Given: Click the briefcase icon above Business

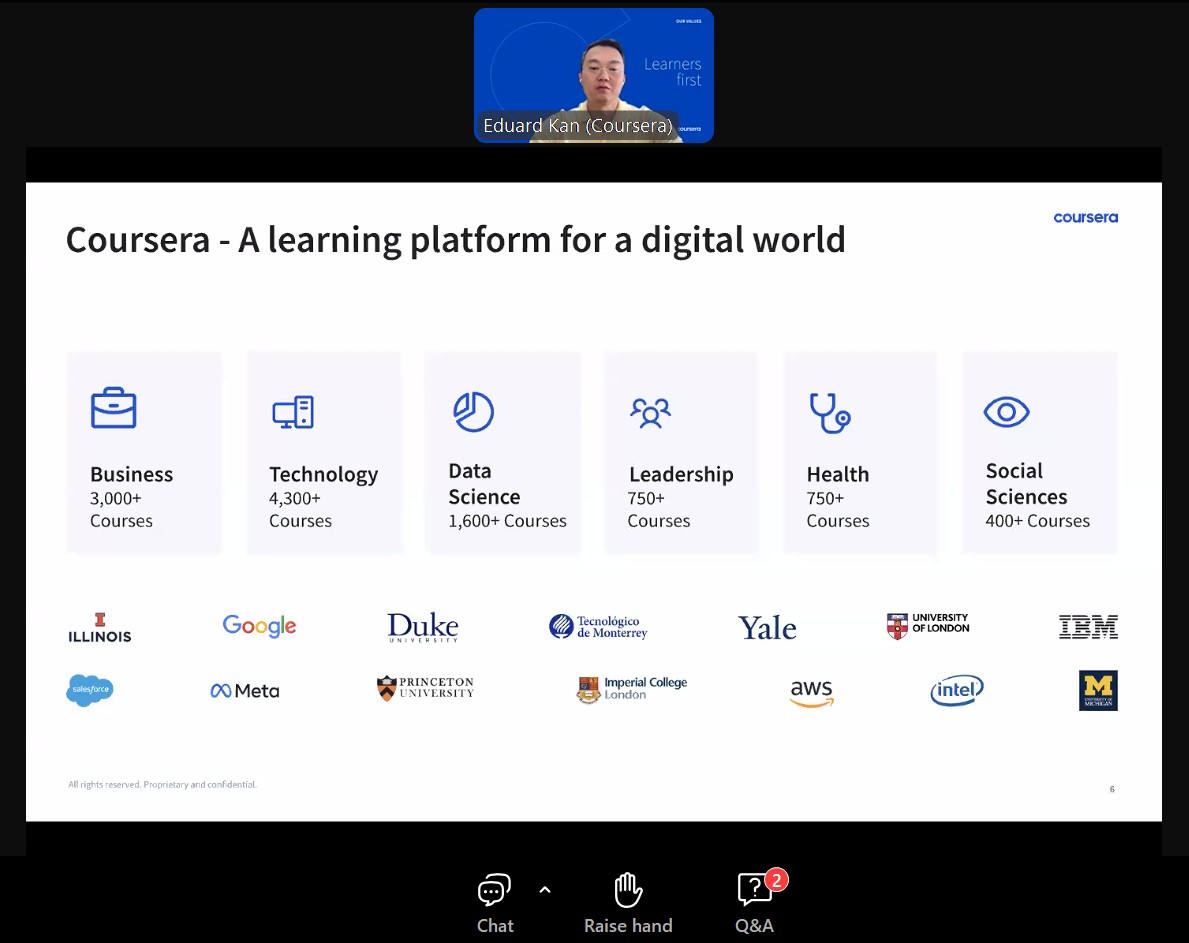Looking at the screenshot, I should pos(114,408).
